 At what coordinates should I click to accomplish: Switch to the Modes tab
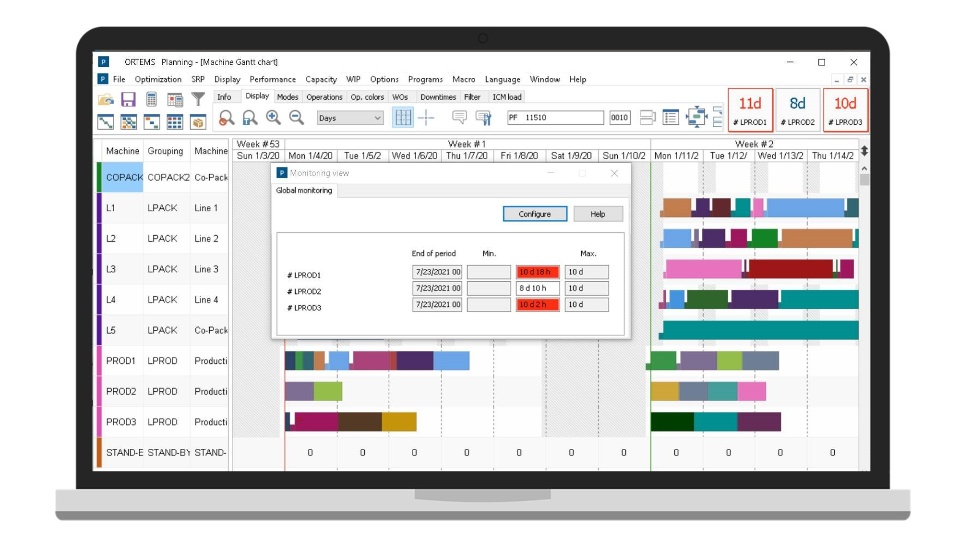(x=287, y=97)
